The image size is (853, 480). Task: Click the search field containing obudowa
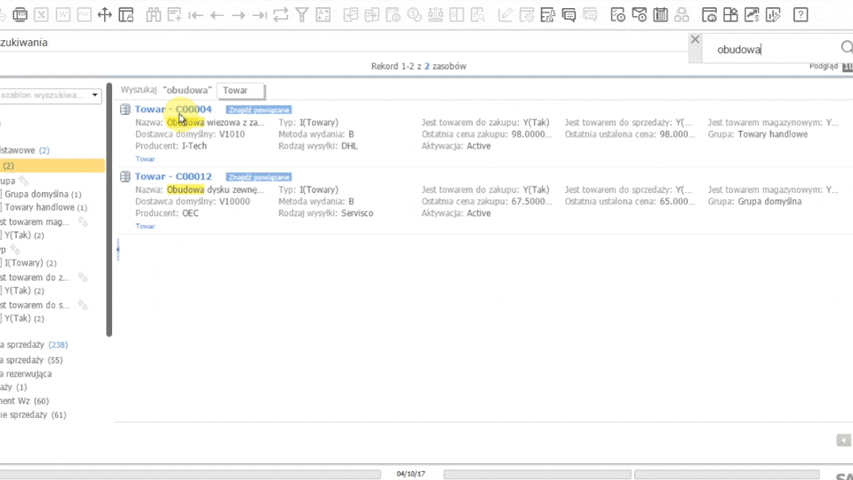click(771, 50)
